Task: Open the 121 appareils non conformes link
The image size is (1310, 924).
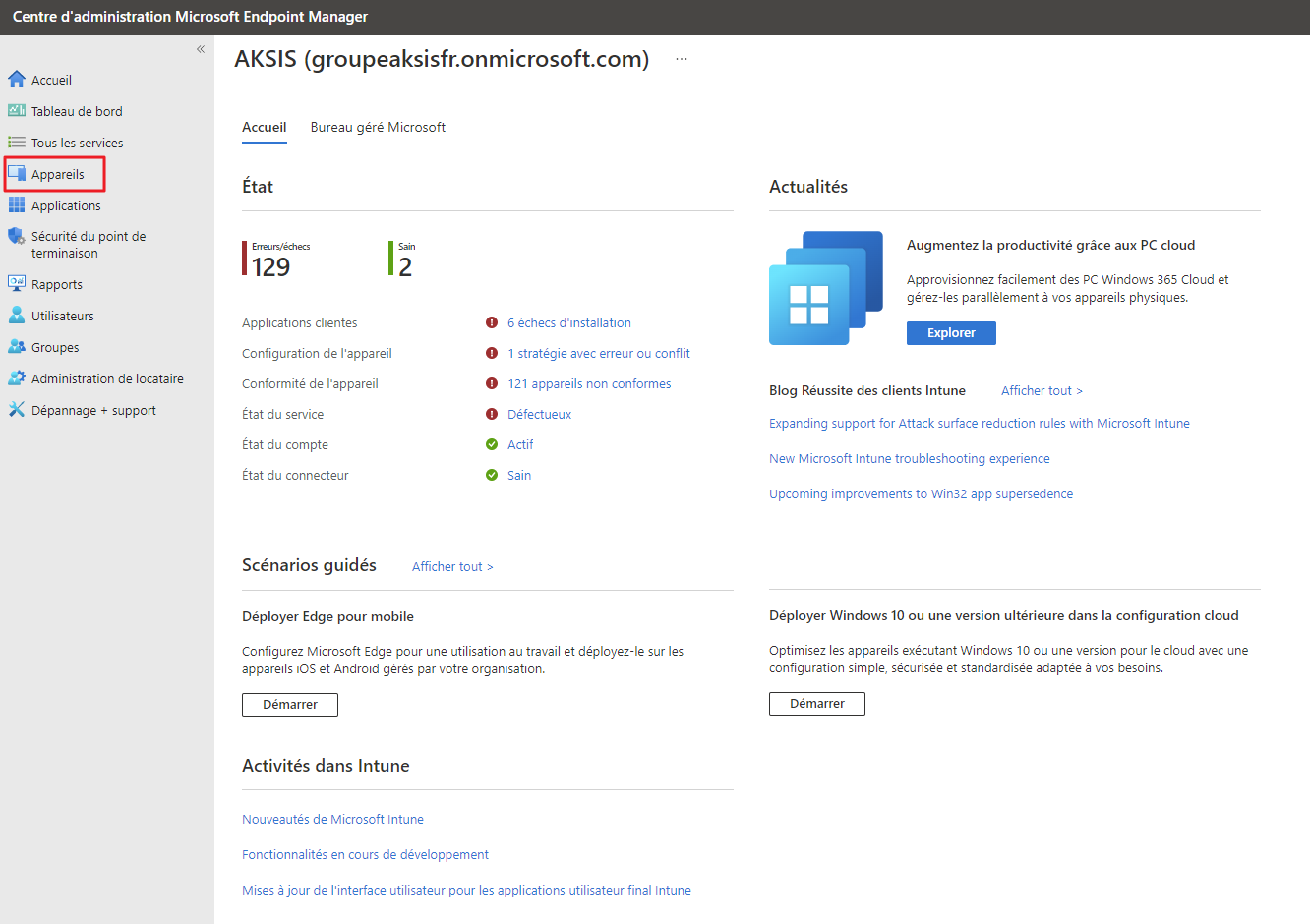Action: [589, 383]
